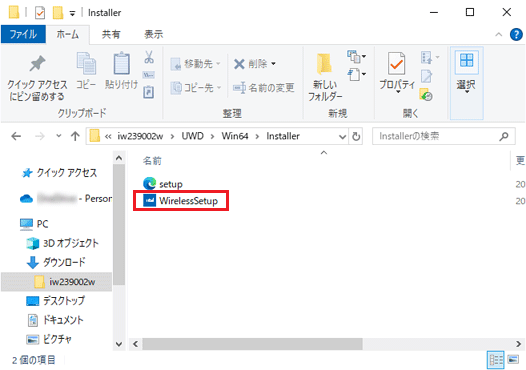The image size is (526, 370).
Task: Select PC in navigation pane
Action: point(34,224)
